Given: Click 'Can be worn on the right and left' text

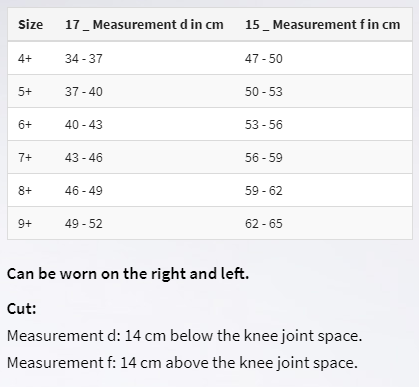Looking at the screenshot, I should pos(128,274).
